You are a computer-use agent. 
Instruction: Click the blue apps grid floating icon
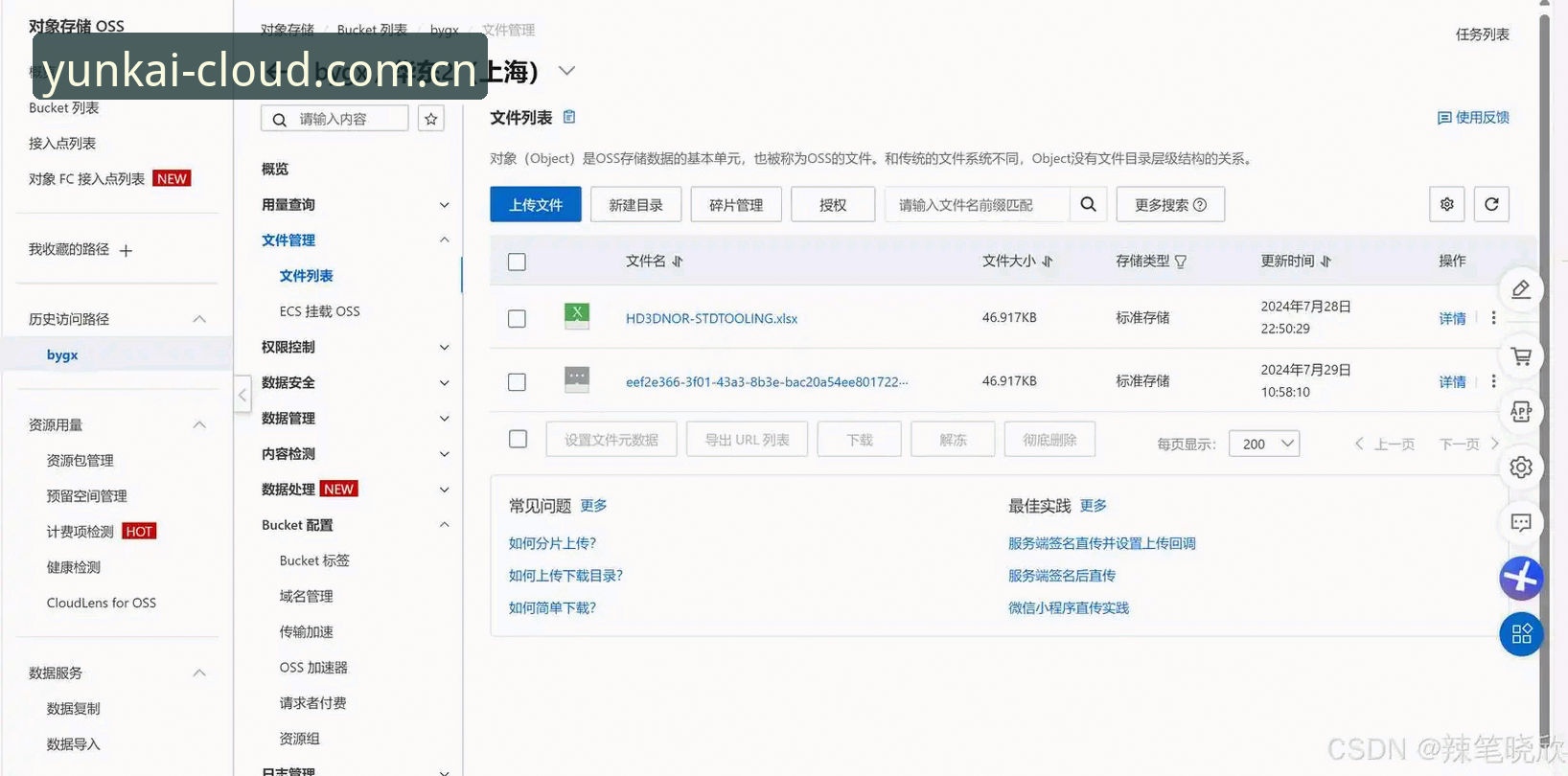tap(1521, 634)
